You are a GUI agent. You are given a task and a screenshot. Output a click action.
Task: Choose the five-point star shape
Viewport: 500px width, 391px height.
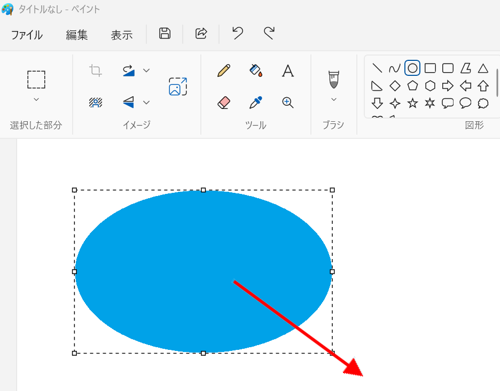[x=413, y=103]
